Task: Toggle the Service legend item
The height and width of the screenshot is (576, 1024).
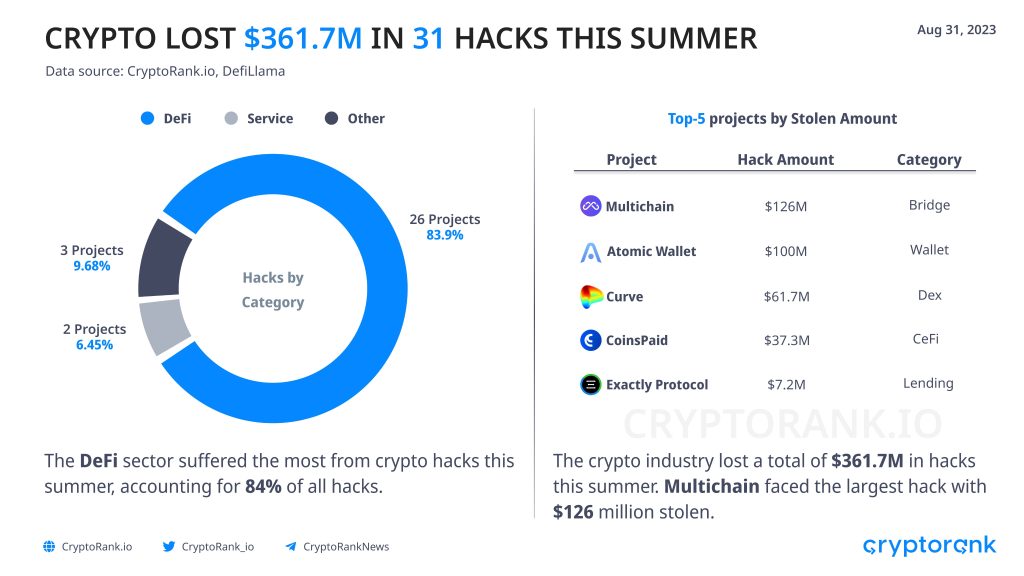Action: (x=259, y=118)
